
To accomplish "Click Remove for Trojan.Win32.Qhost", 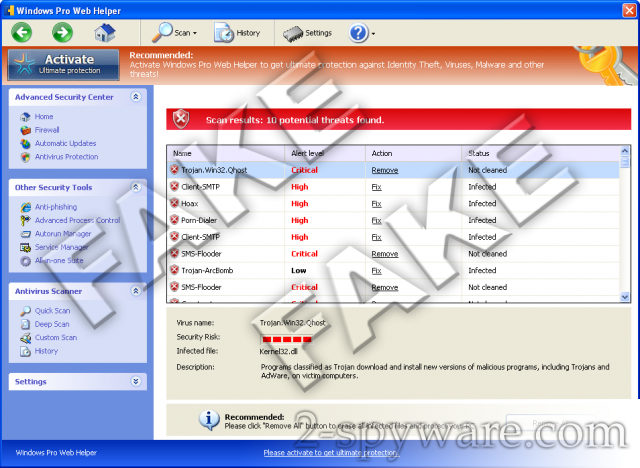I will [384, 170].
